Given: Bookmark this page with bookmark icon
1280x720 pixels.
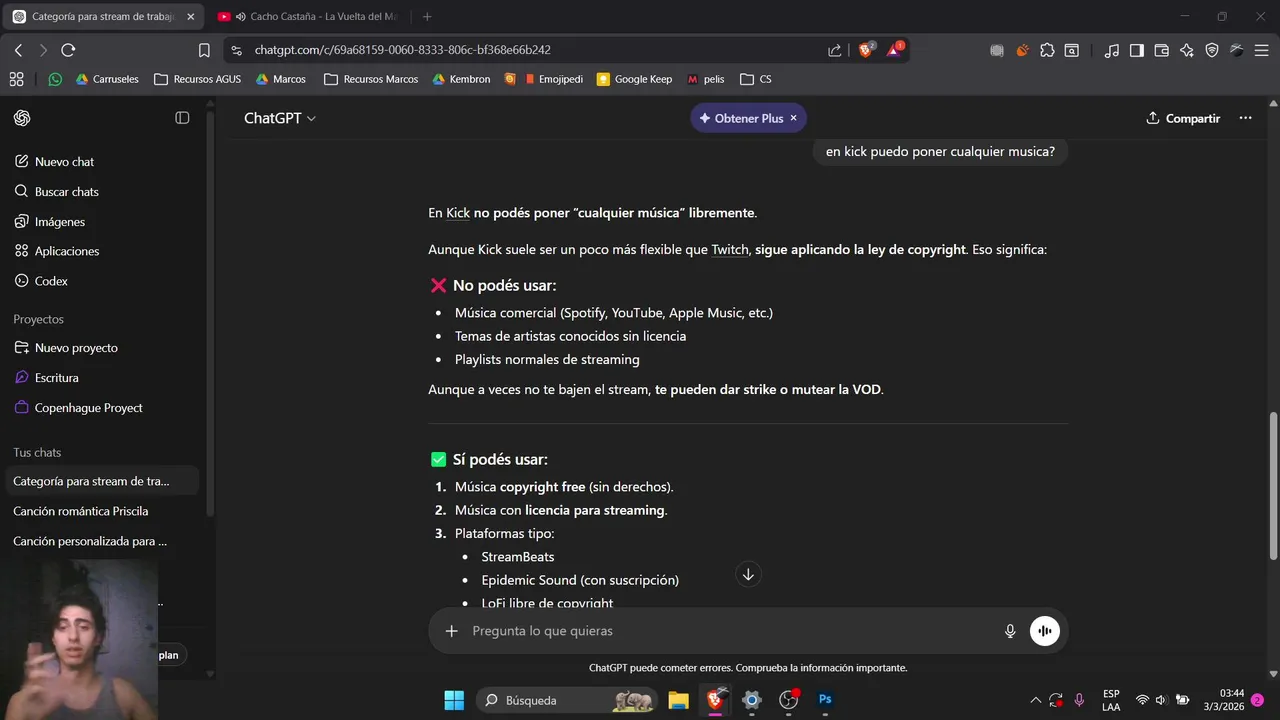Looking at the screenshot, I should click(x=204, y=50).
